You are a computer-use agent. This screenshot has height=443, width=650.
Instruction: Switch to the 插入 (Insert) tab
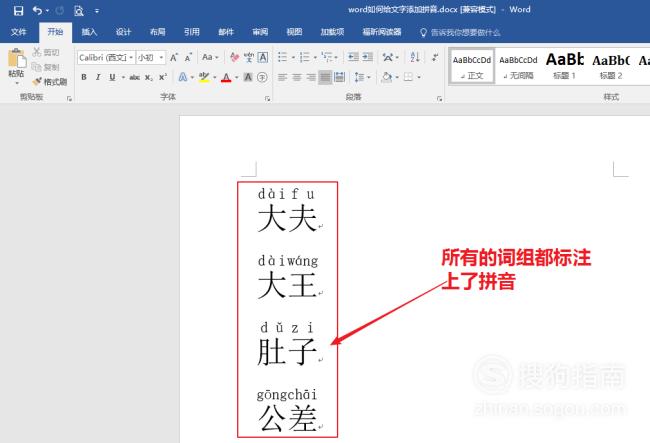coord(89,32)
